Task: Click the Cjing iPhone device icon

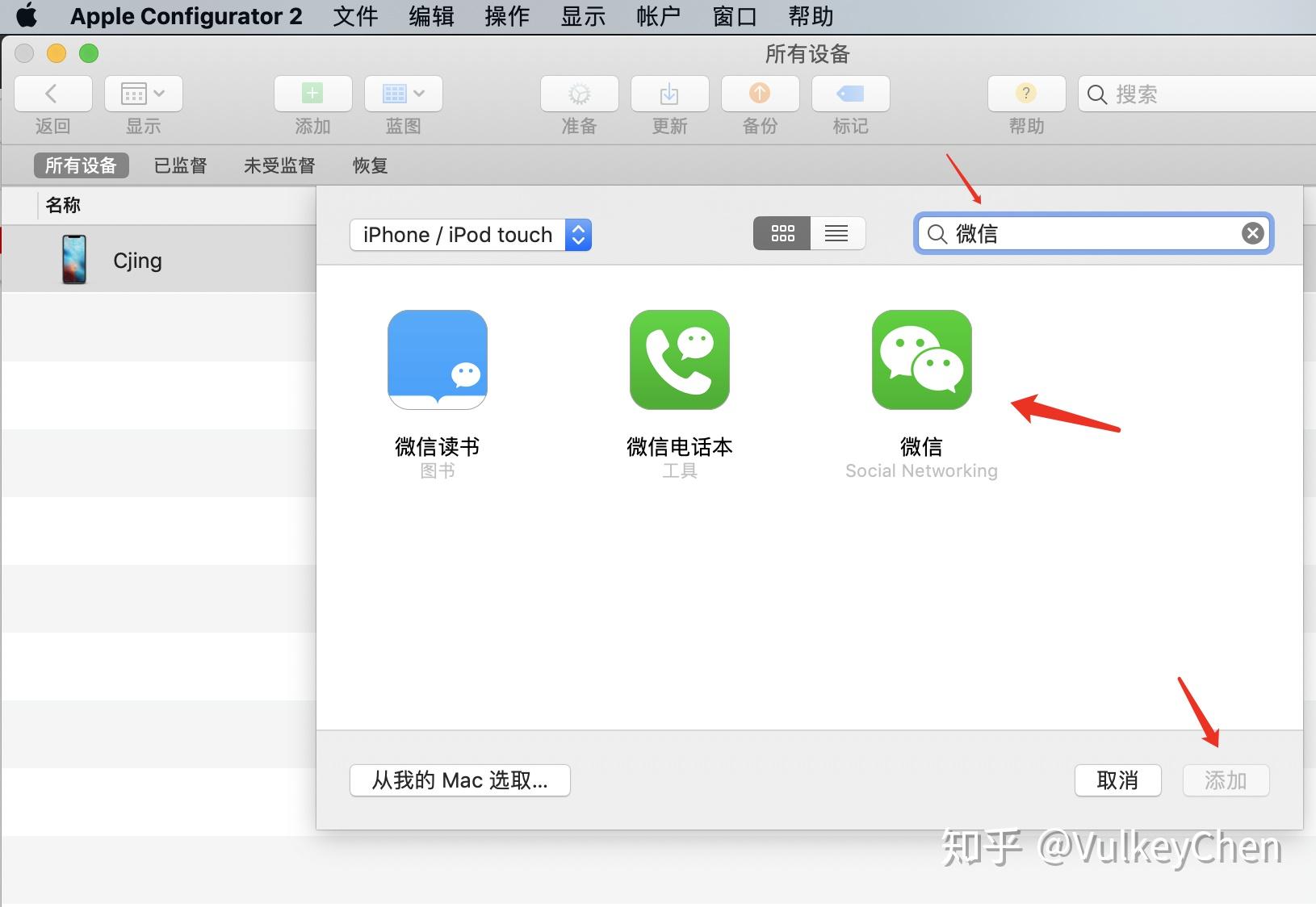Action: pos(74,260)
